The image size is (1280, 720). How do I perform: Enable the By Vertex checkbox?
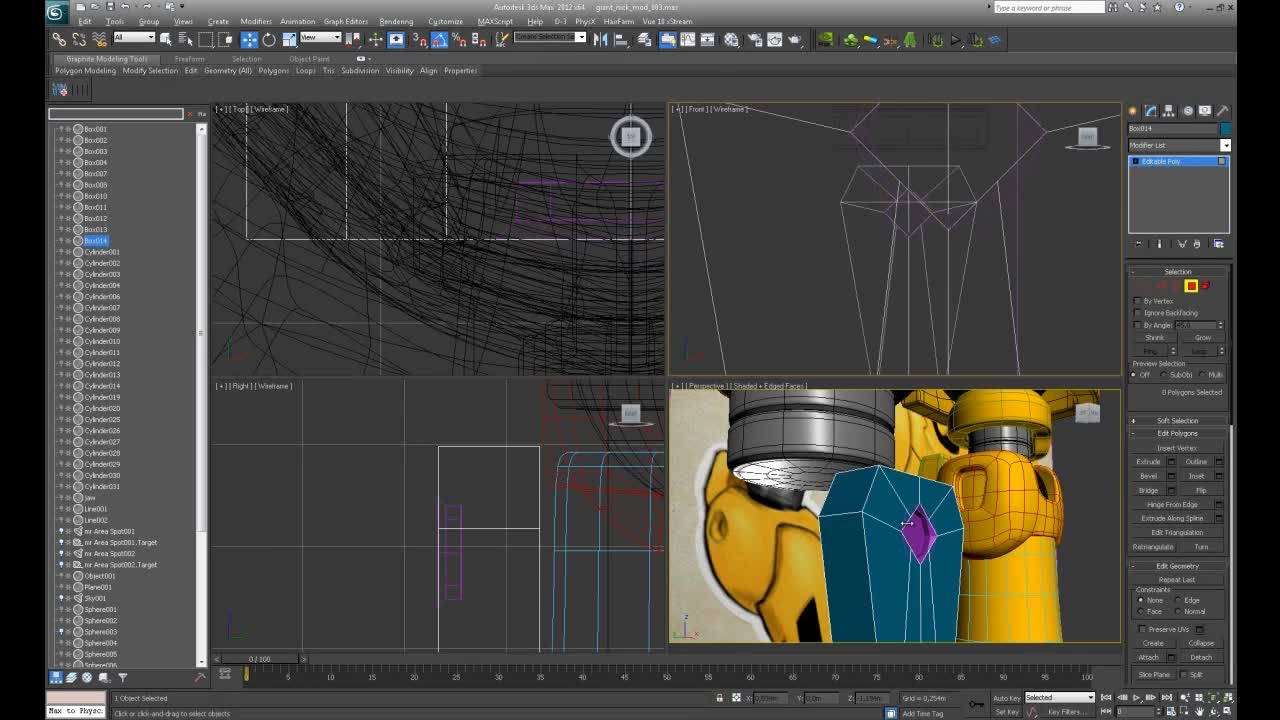[x=1138, y=301]
